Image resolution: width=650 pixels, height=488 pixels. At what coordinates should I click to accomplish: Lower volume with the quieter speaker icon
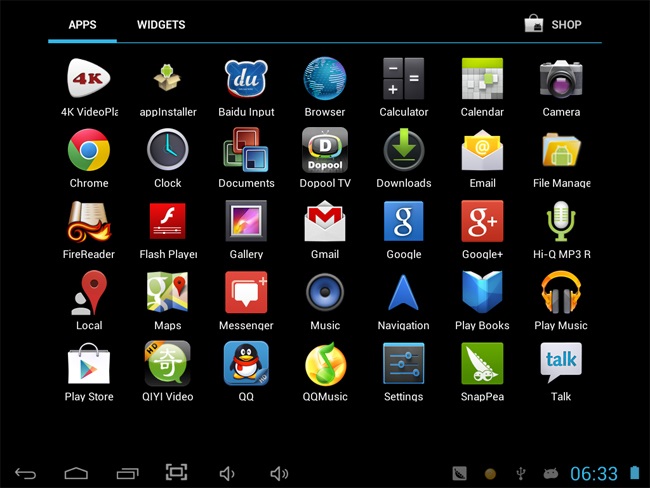(x=227, y=473)
